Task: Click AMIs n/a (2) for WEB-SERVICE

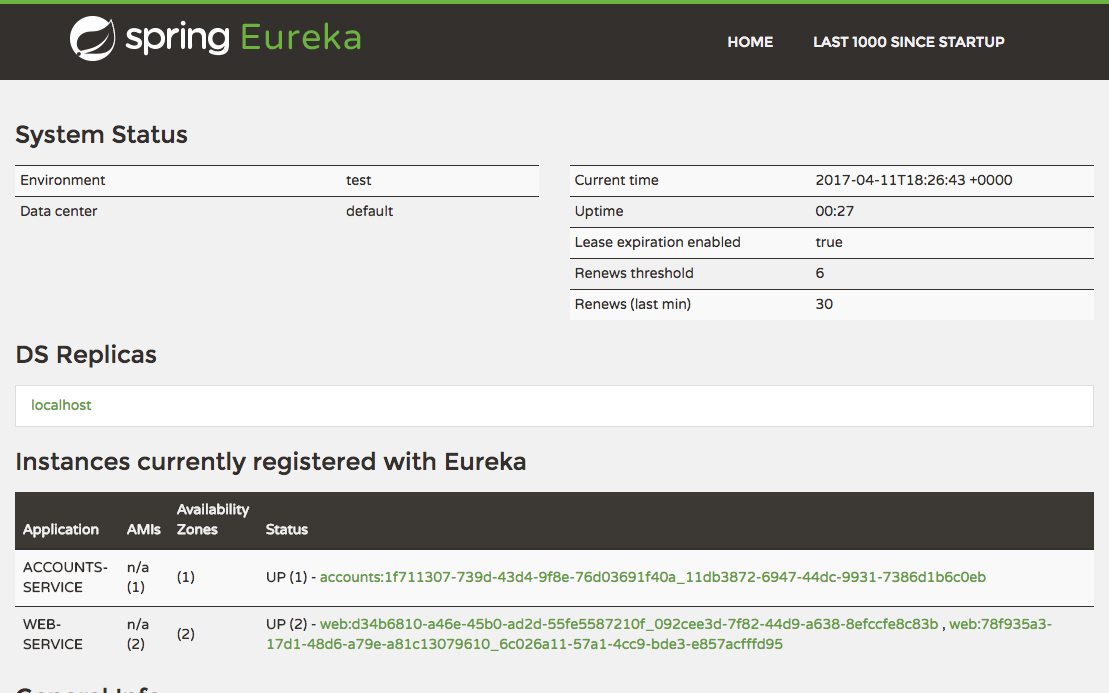Action: (x=138, y=634)
